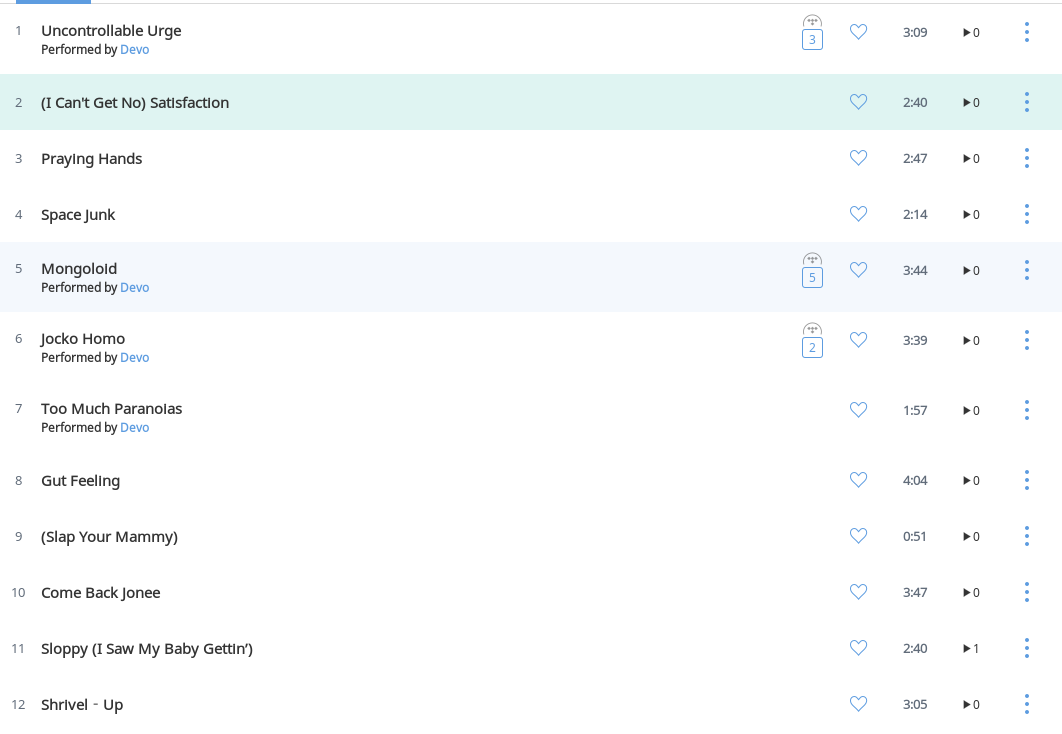The height and width of the screenshot is (734, 1062).
Task: Click play count for Praying Hands
Action: click(x=971, y=158)
